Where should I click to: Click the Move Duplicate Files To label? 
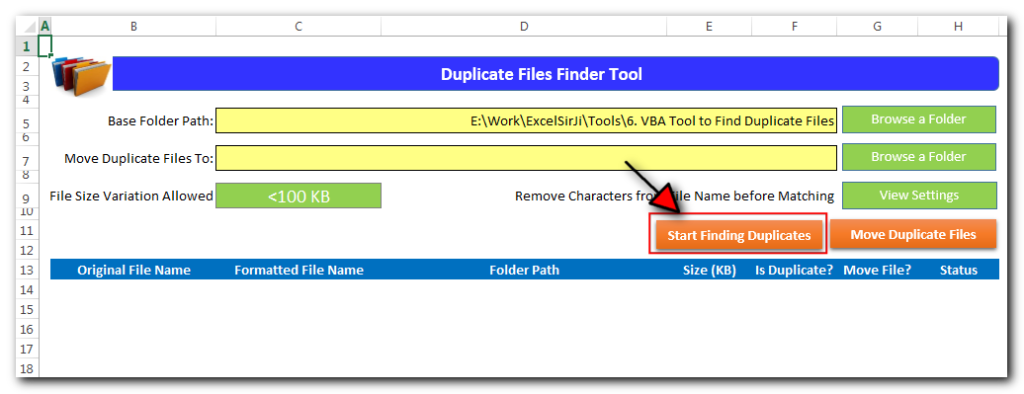139,158
